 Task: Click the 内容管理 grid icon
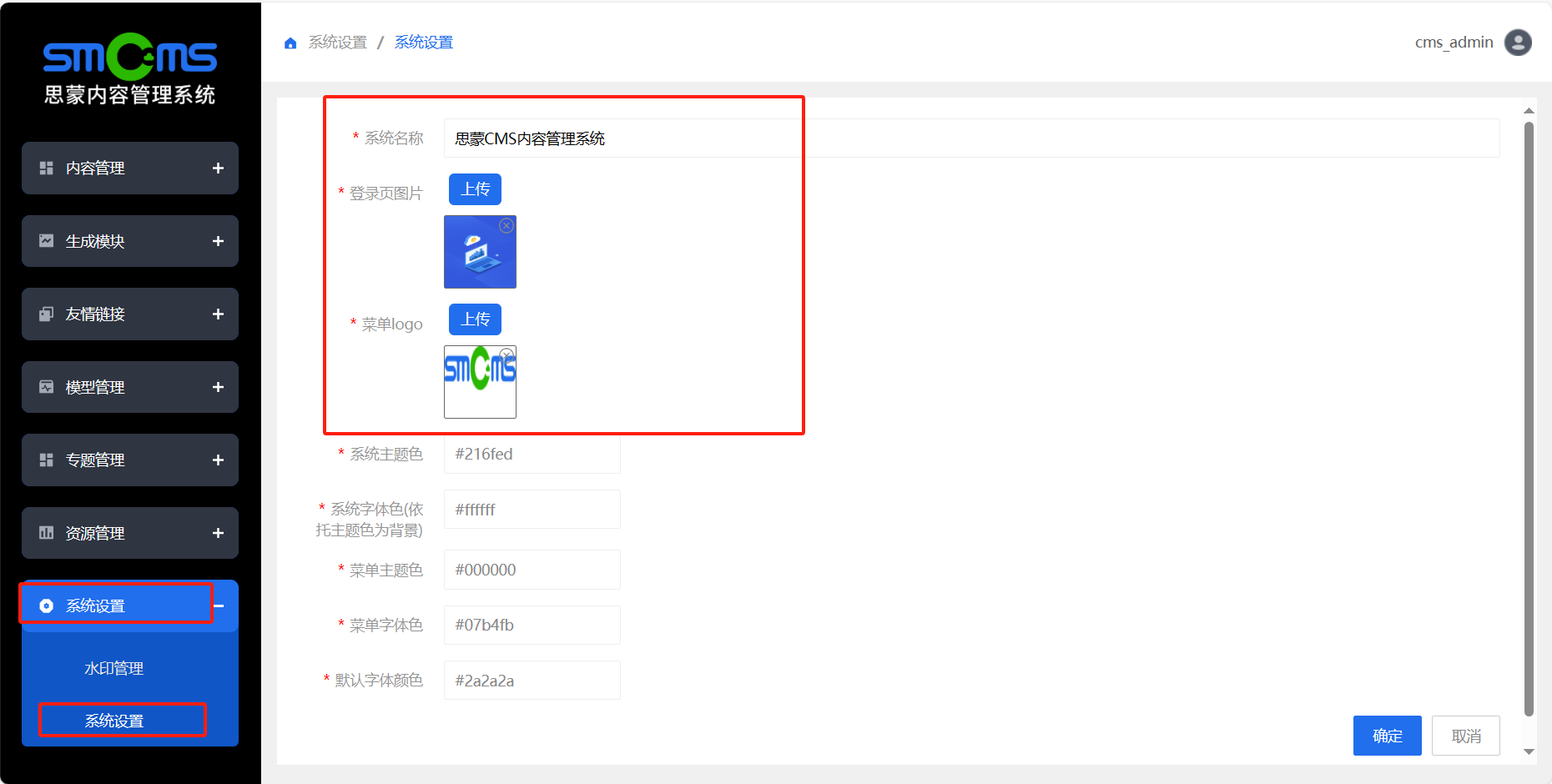[x=47, y=168]
